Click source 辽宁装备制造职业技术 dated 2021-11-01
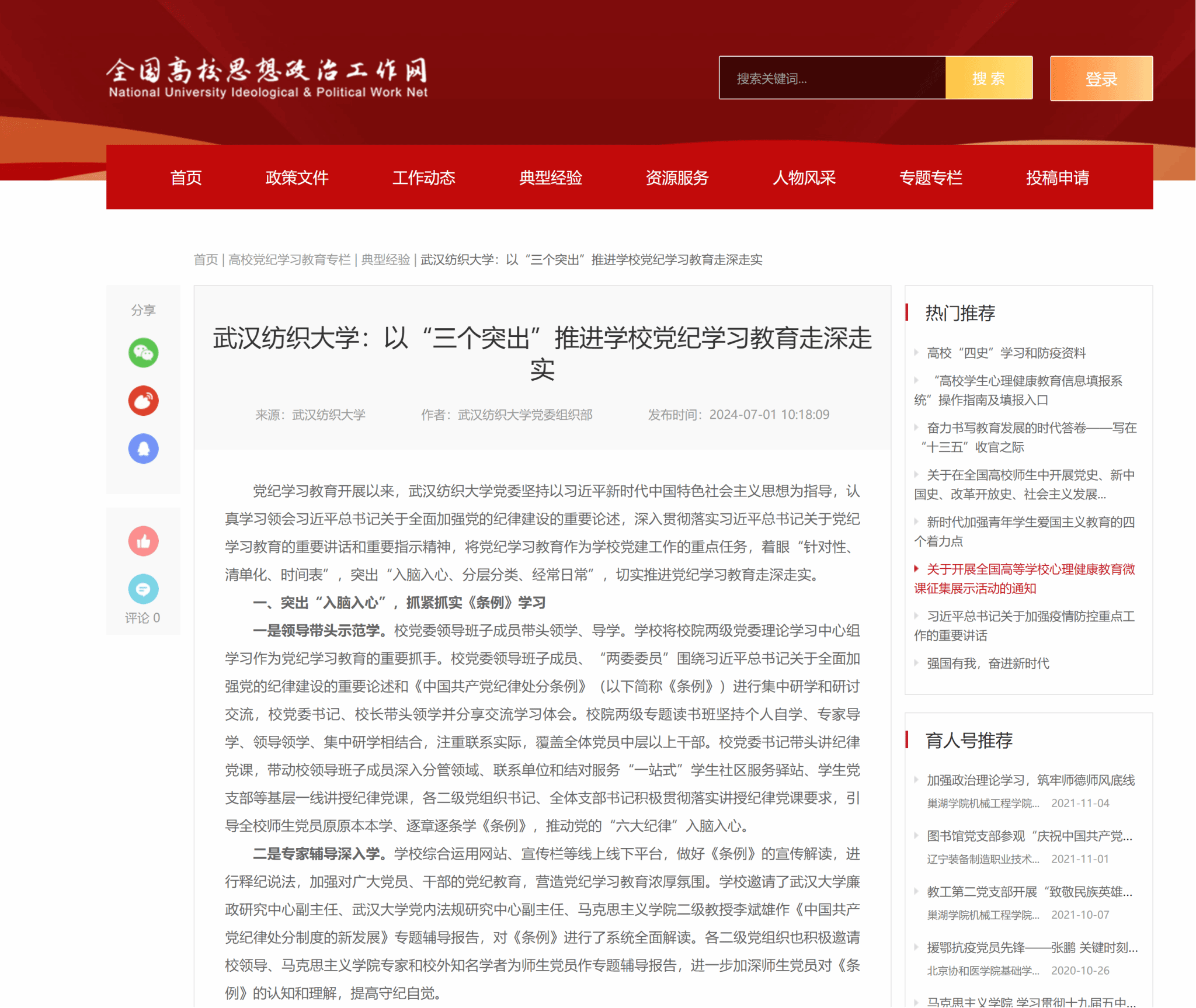Image resolution: width=1196 pixels, height=1008 pixels. (x=983, y=859)
